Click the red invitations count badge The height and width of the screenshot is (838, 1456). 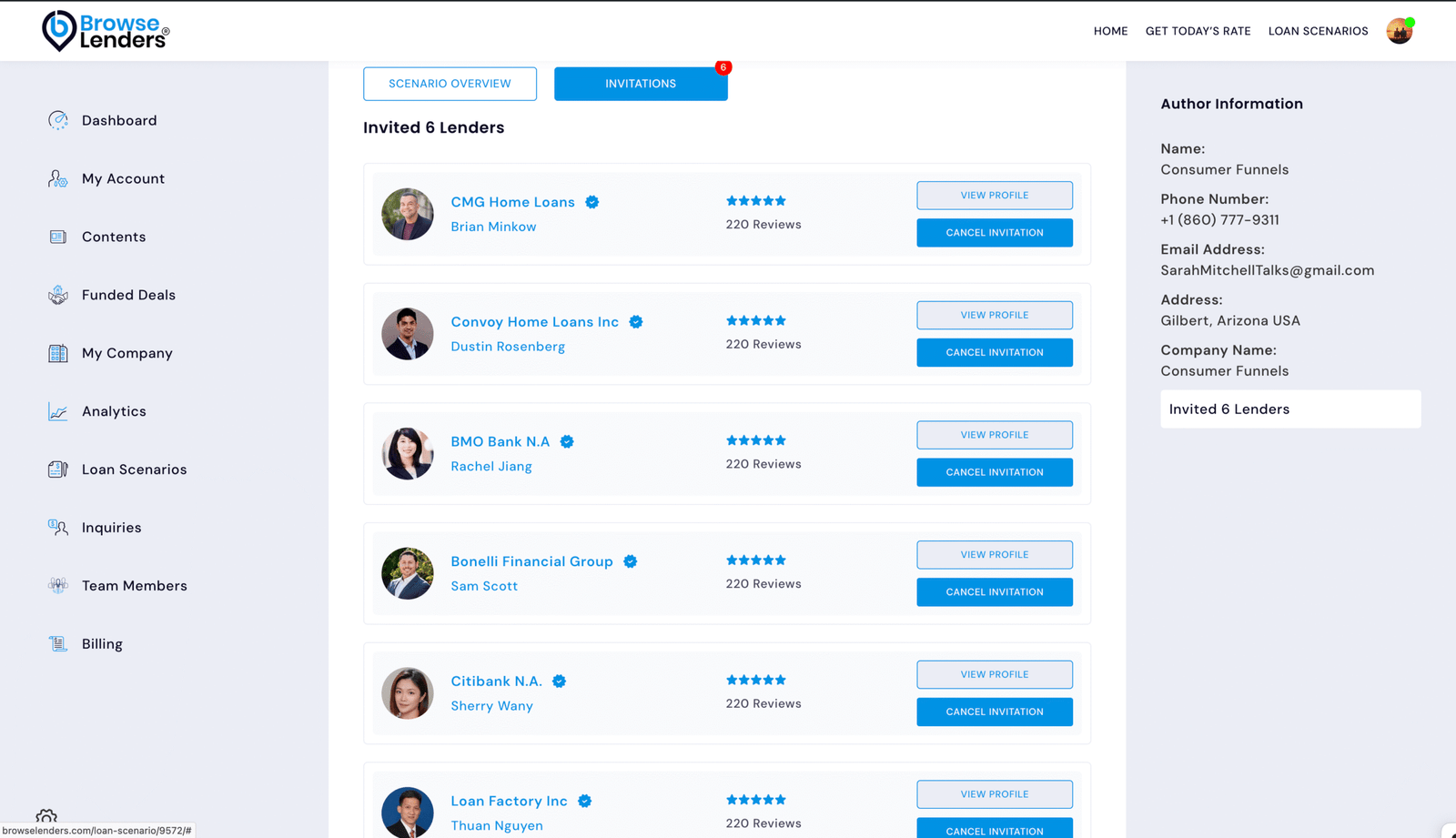723,67
